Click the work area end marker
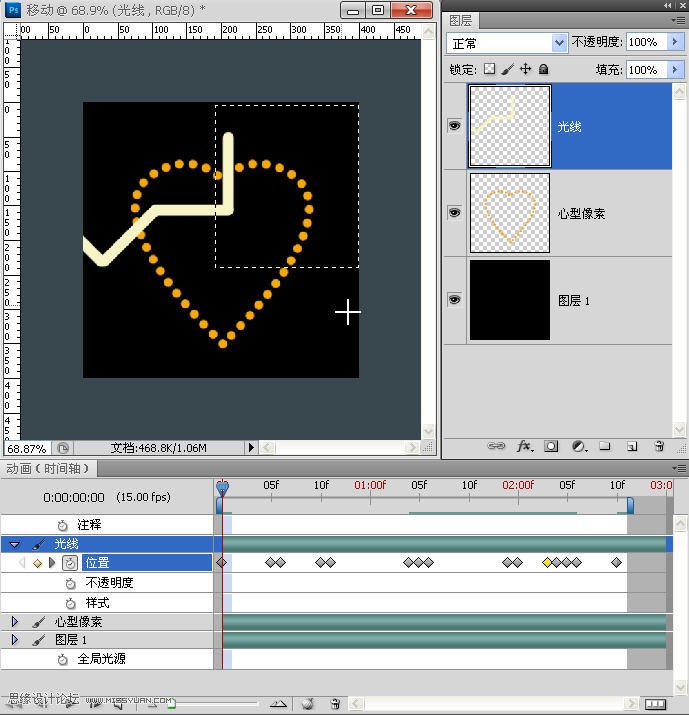Screen dimensions: 689x715 point(630,506)
